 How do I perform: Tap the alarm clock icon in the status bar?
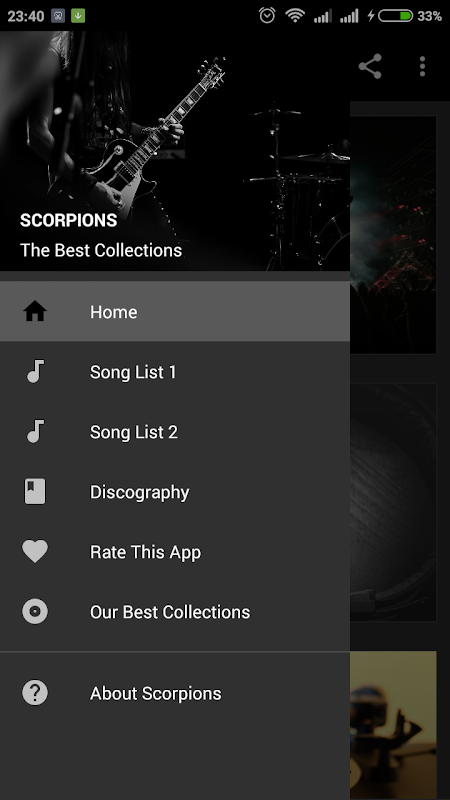click(x=267, y=16)
